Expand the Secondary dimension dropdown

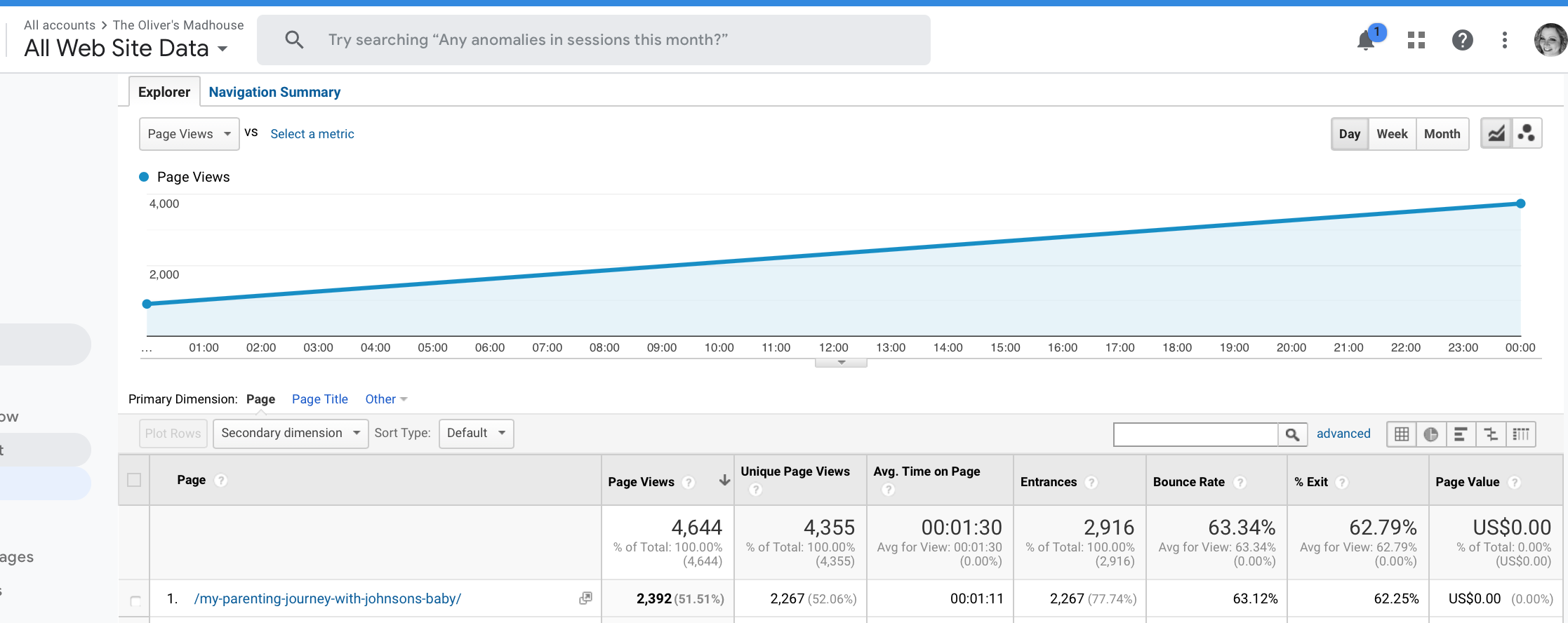tap(290, 434)
